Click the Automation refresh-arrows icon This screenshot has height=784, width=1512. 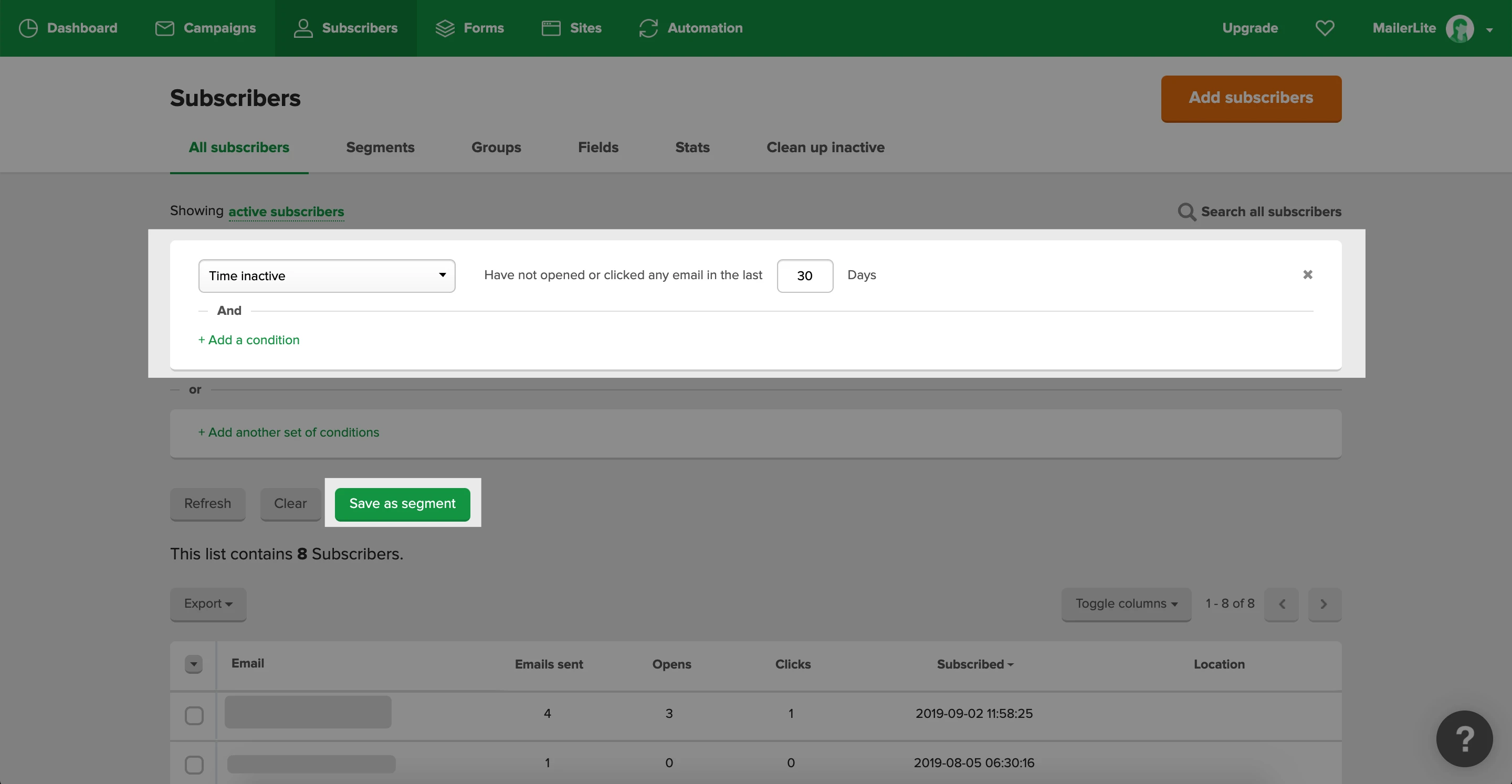point(648,28)
